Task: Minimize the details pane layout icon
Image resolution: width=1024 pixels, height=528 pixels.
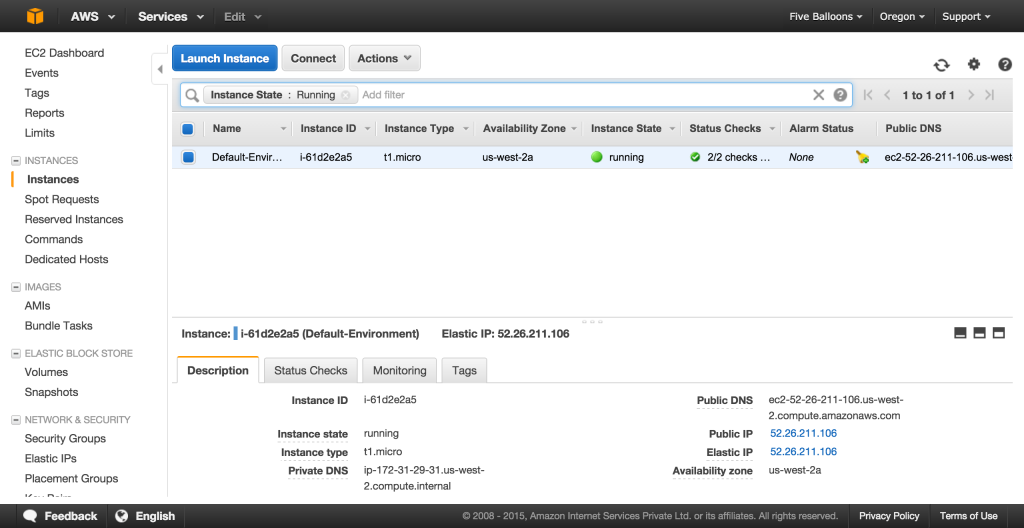Action: click(x=960, y=333)
